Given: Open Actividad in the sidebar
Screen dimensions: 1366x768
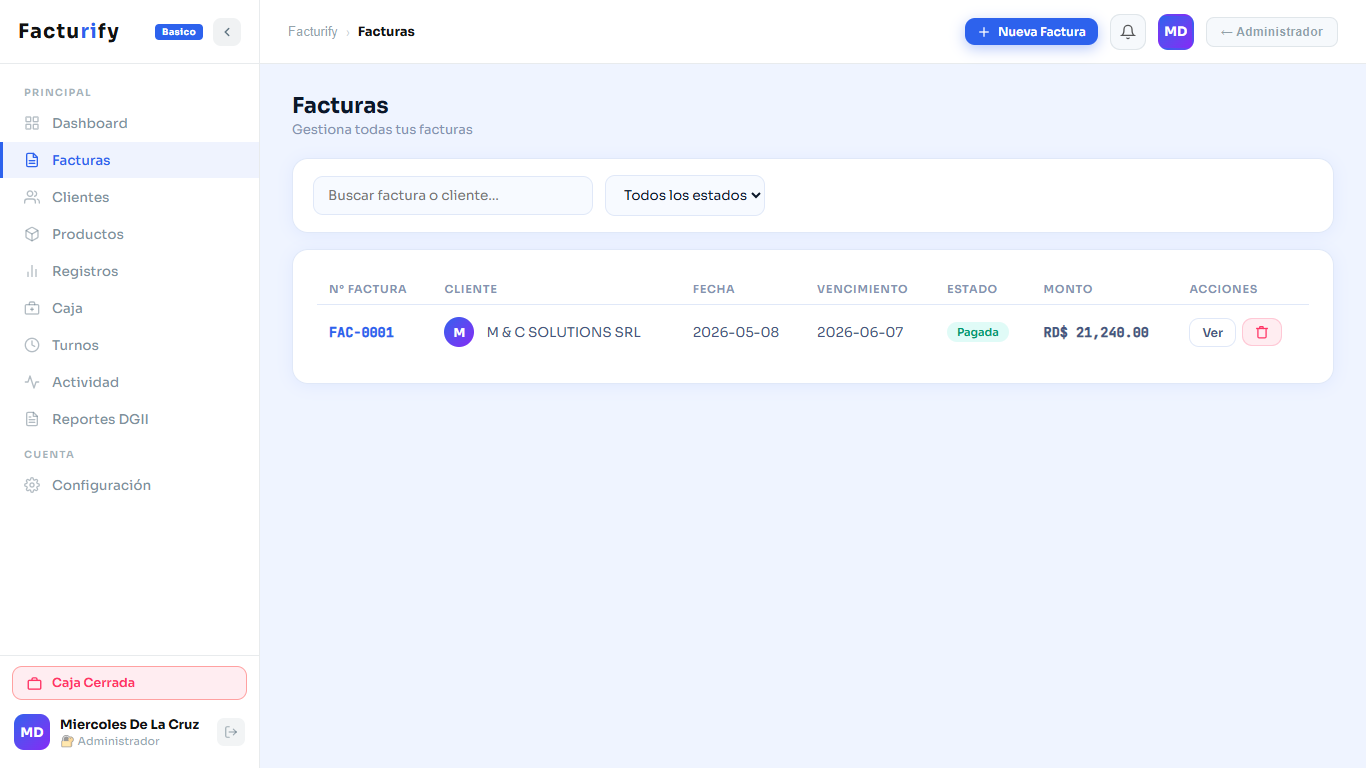Looking at the screenshot, I should 129,382.
